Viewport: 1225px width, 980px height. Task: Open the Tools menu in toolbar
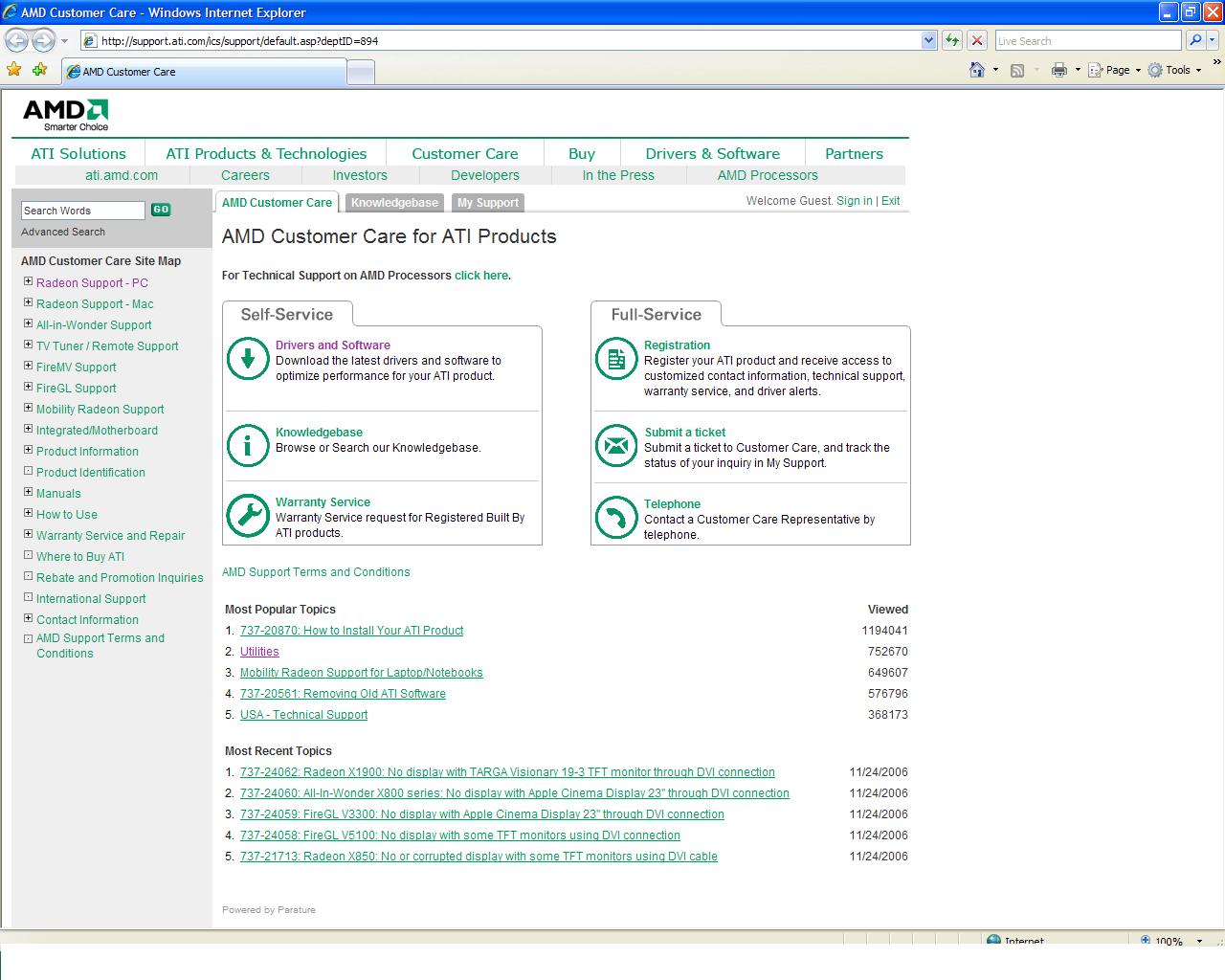[x=1174, y=70]
